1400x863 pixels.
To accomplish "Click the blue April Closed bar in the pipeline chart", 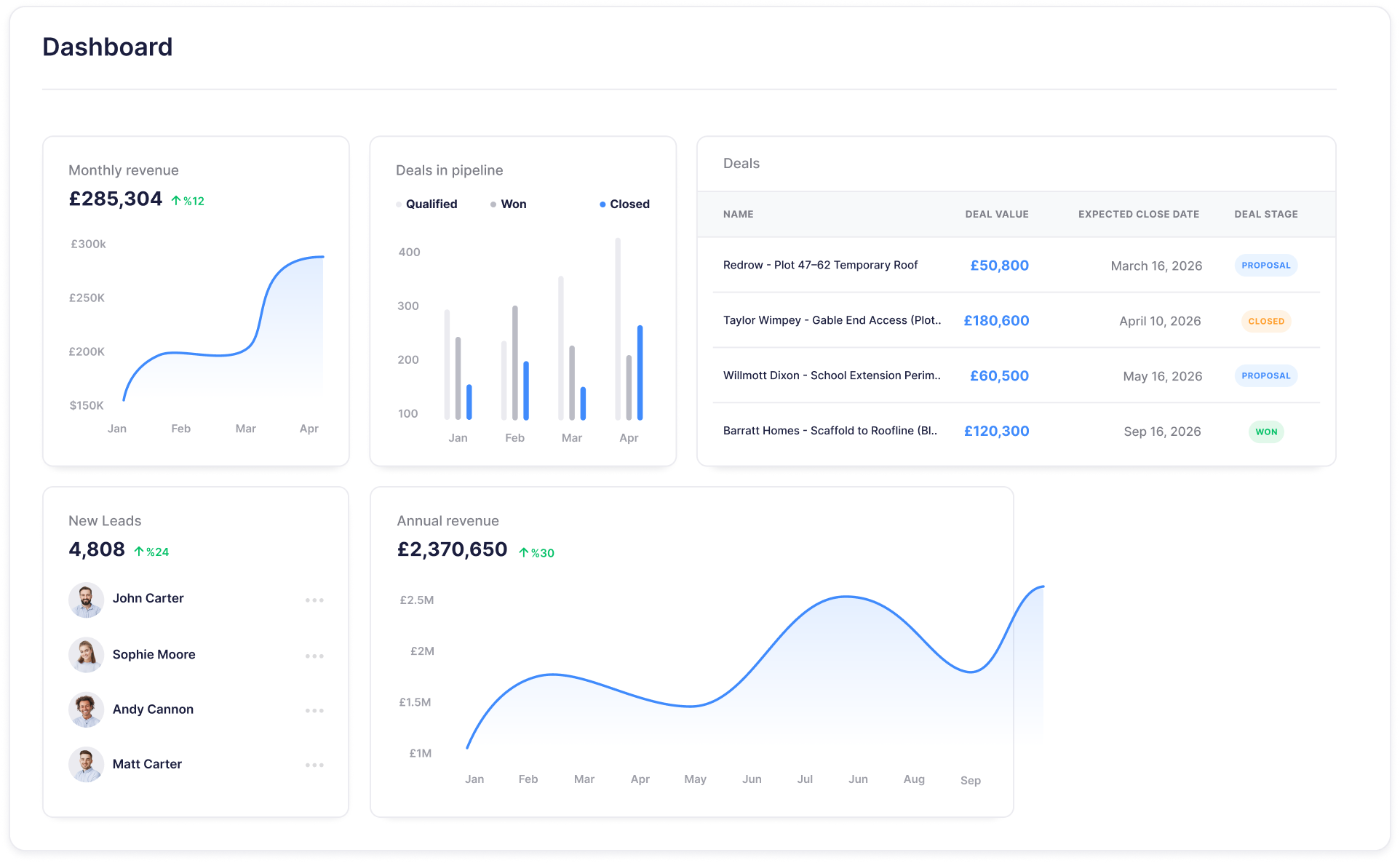I will point(640,373).
